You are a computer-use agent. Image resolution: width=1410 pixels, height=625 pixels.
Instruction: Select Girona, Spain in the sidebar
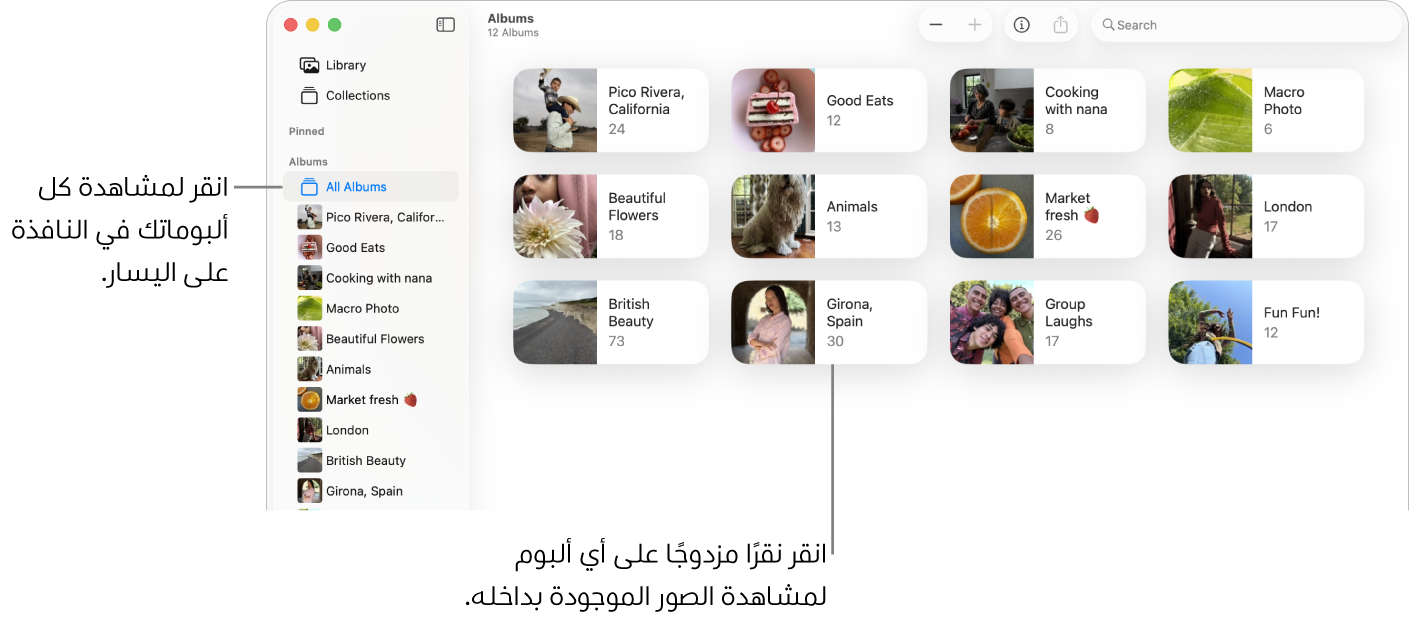371,491
